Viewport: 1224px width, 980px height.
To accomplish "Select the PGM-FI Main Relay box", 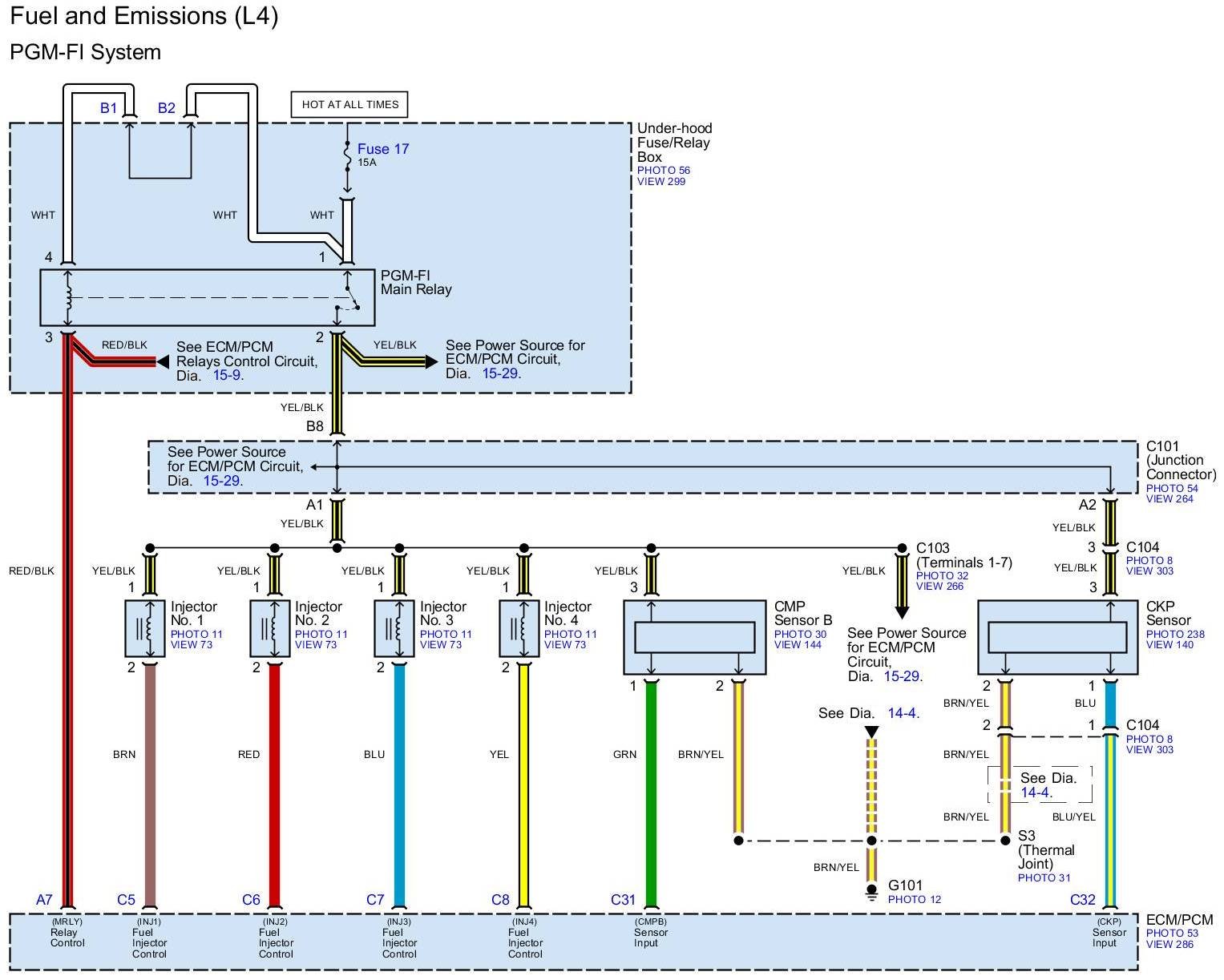I will pyautogui.click(x=207, y=297).
